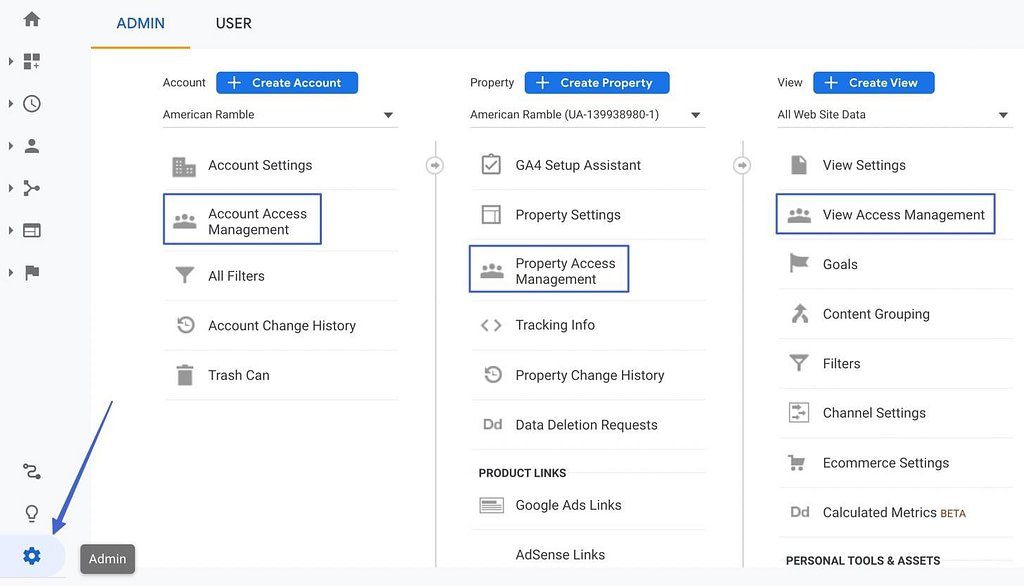This screenshot has width=1024, height=586.
Task: Select the Realtime clock icon
Action: [x=31, y=103]
